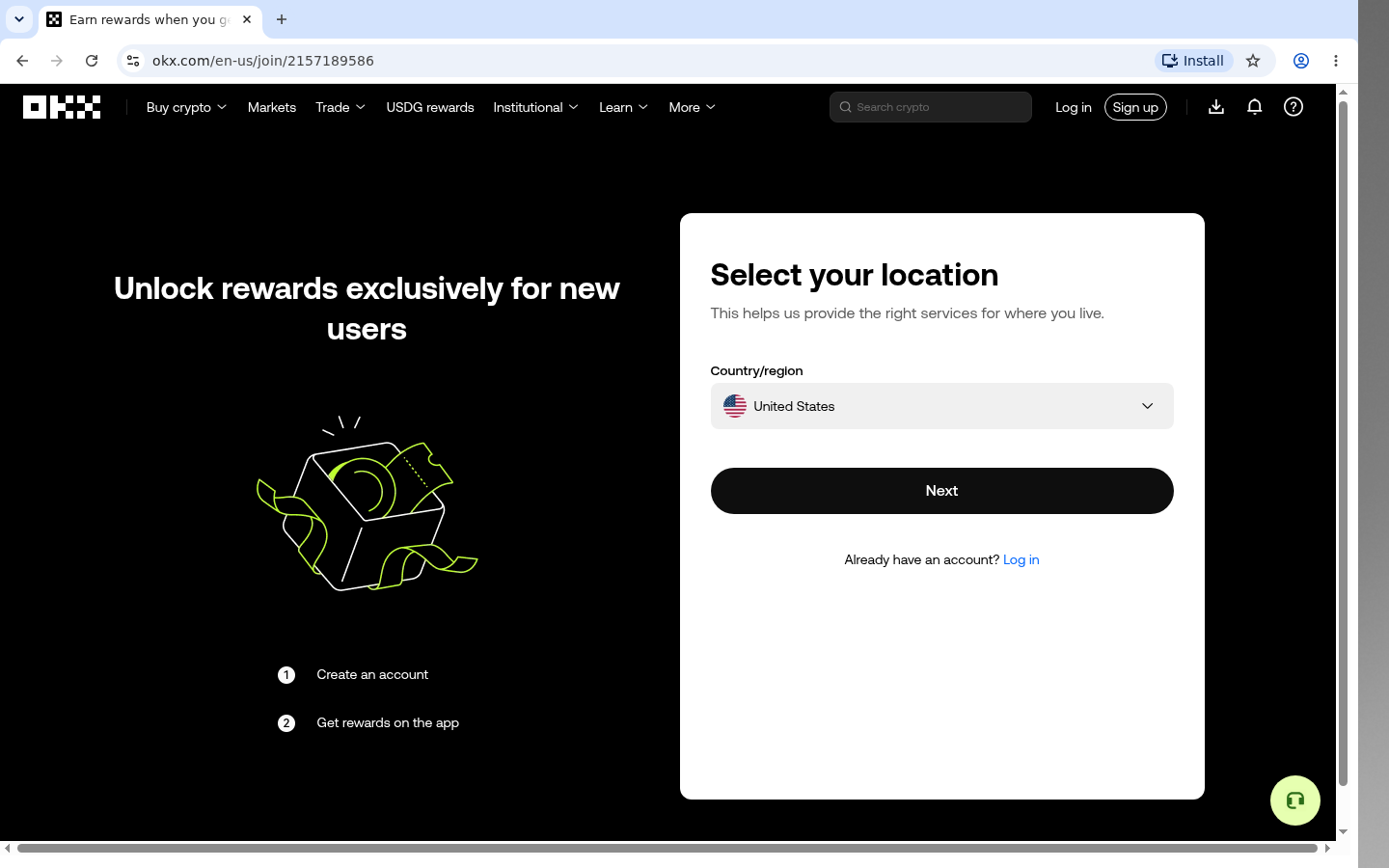Expand the Trade menu
Image resolution: width=1389 pixels, height=868 pixels.
tap(340, 107)
